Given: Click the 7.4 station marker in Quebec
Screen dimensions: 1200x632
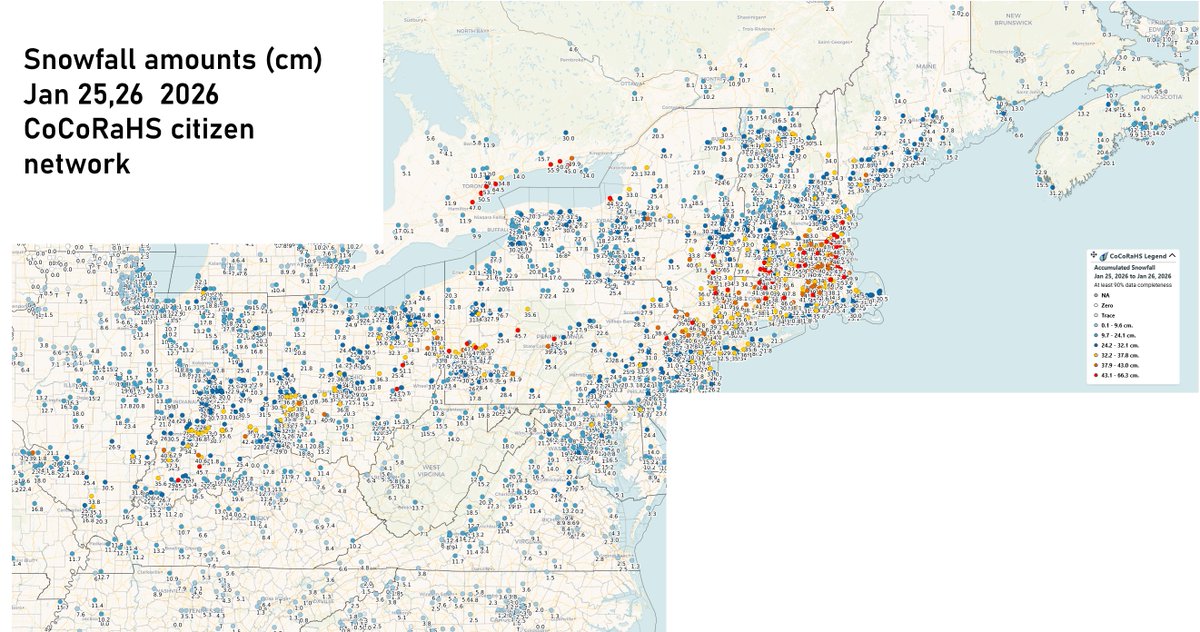Looking at the screenshot, I should (x=739, y=60).
